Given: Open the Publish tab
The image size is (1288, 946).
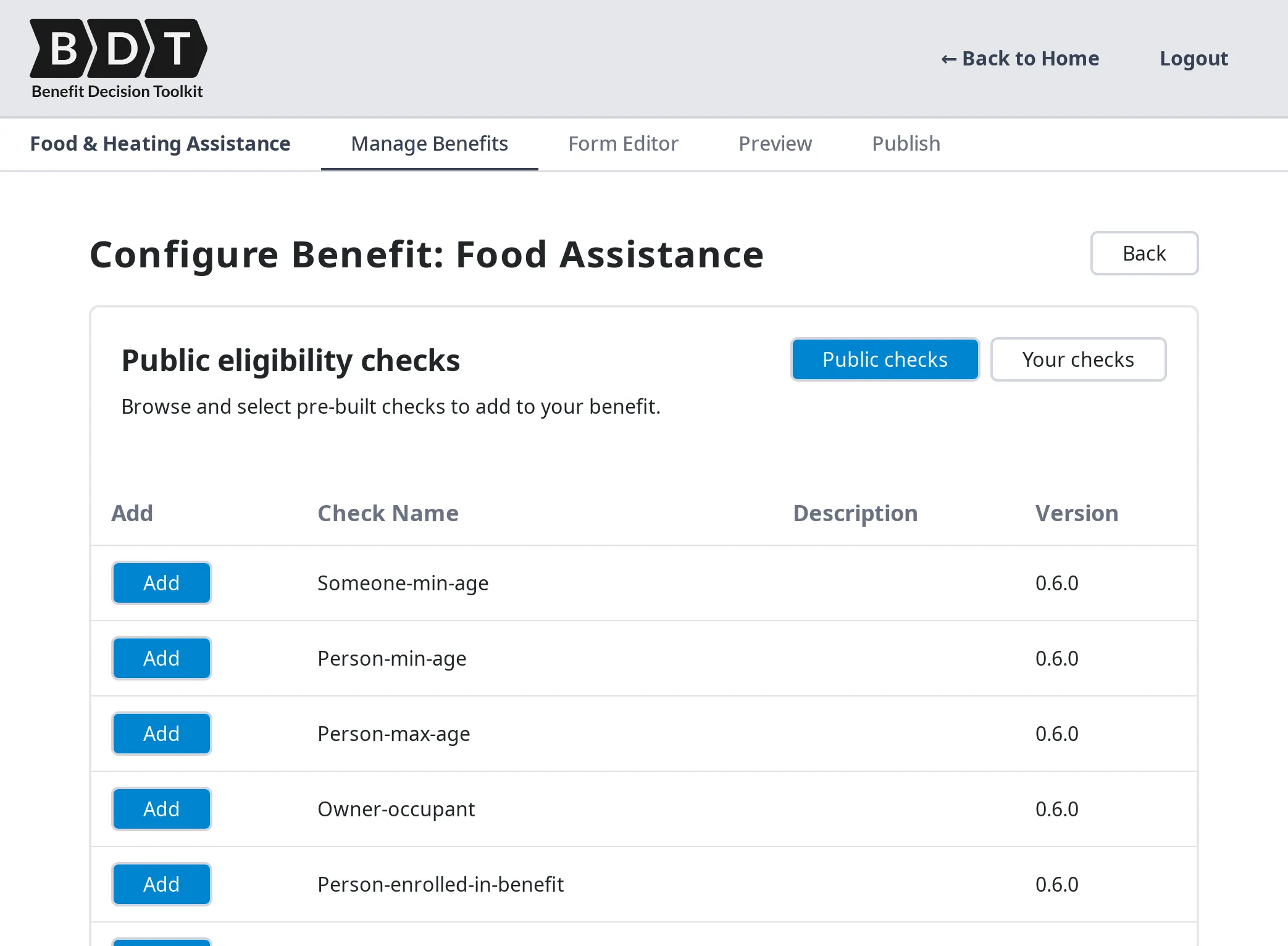Looking at the screenshot, I should coord(905,143).
